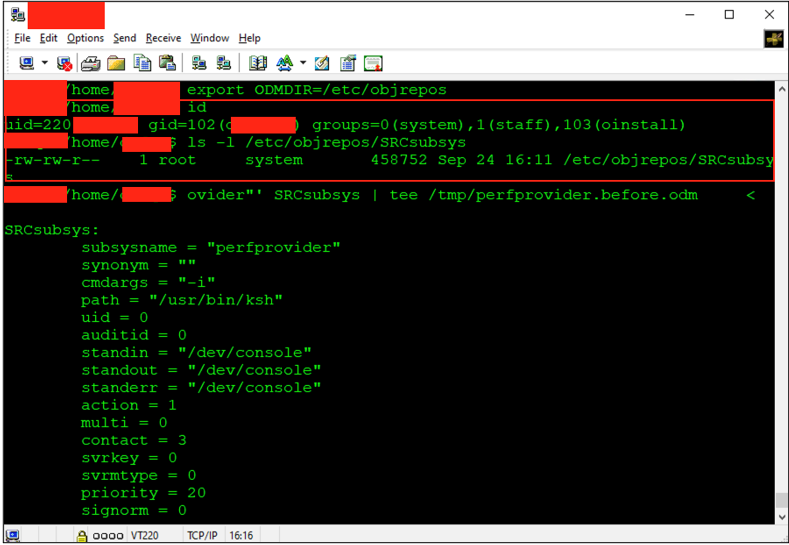Click the printer icon in toolbar
Image resolution: width=789 pixels, height=545 pixels.
[91, 63]
